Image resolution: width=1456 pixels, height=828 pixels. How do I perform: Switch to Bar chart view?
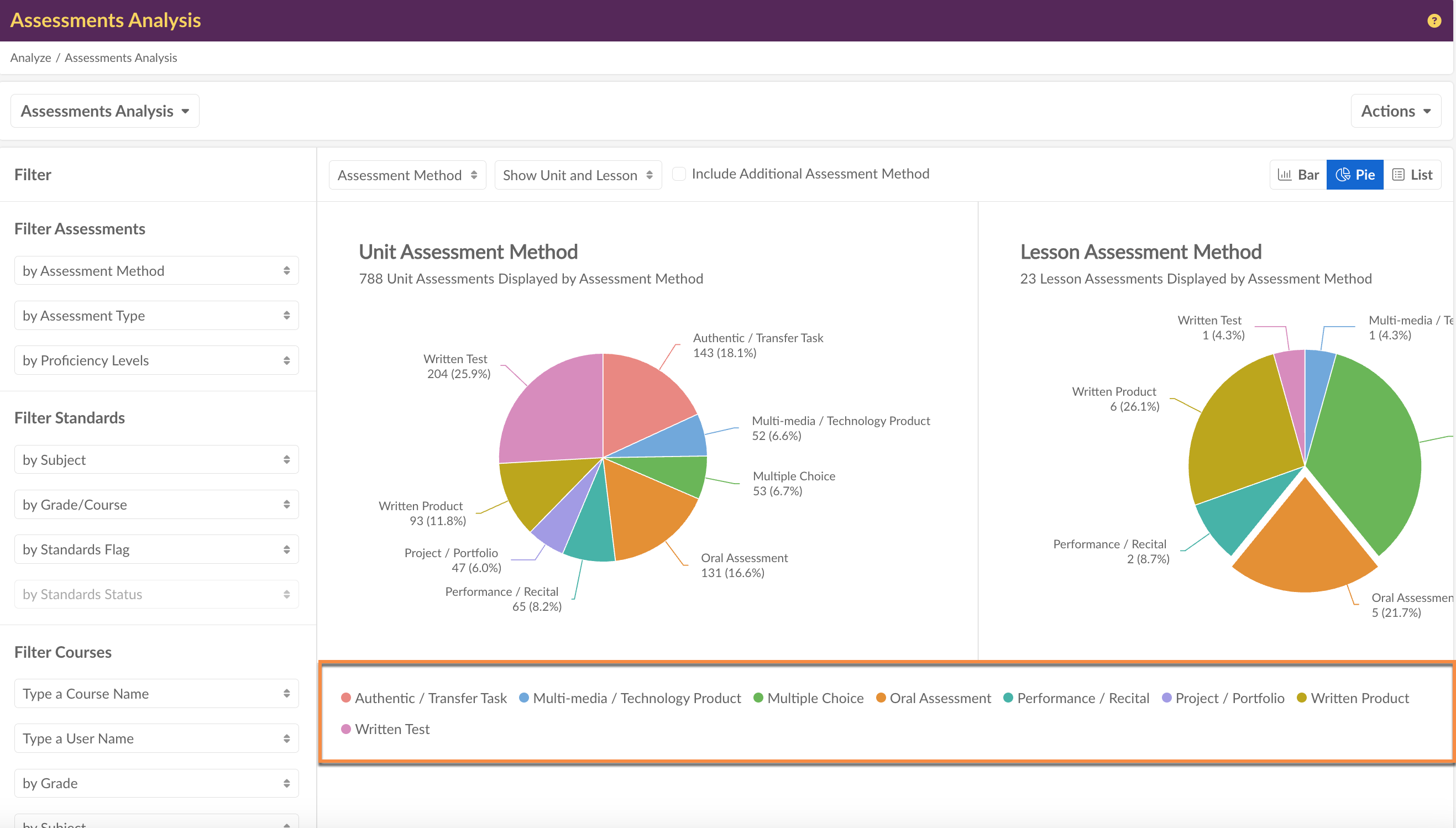click(x=1297, y=175)
